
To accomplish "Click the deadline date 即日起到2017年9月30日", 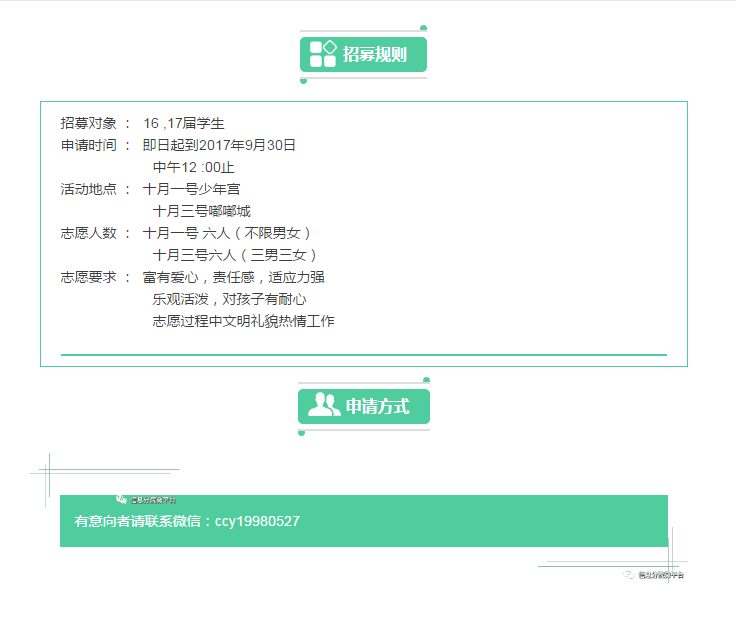I will point(219,145).
